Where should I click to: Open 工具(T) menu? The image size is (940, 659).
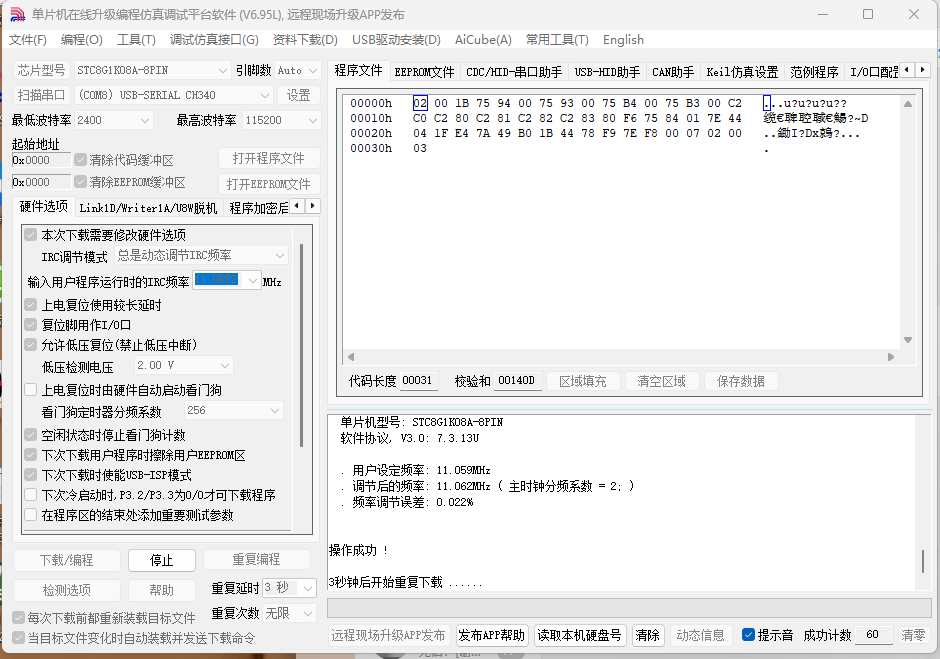pos(136,40)
